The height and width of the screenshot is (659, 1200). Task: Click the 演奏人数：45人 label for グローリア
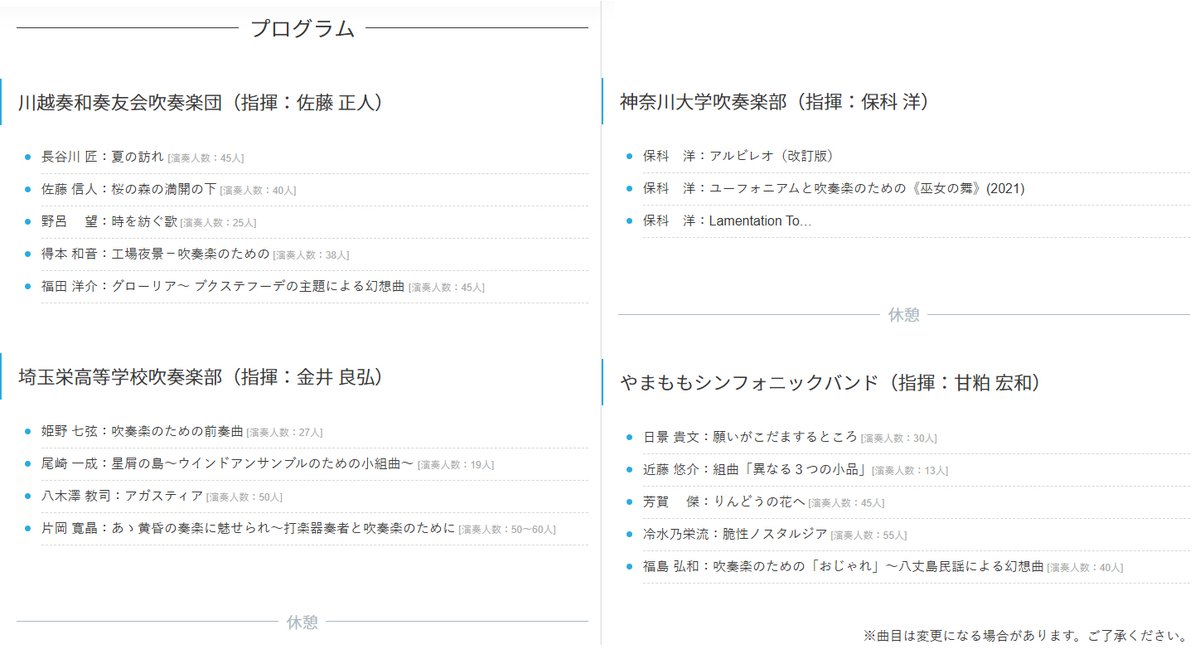coord(448,287)
